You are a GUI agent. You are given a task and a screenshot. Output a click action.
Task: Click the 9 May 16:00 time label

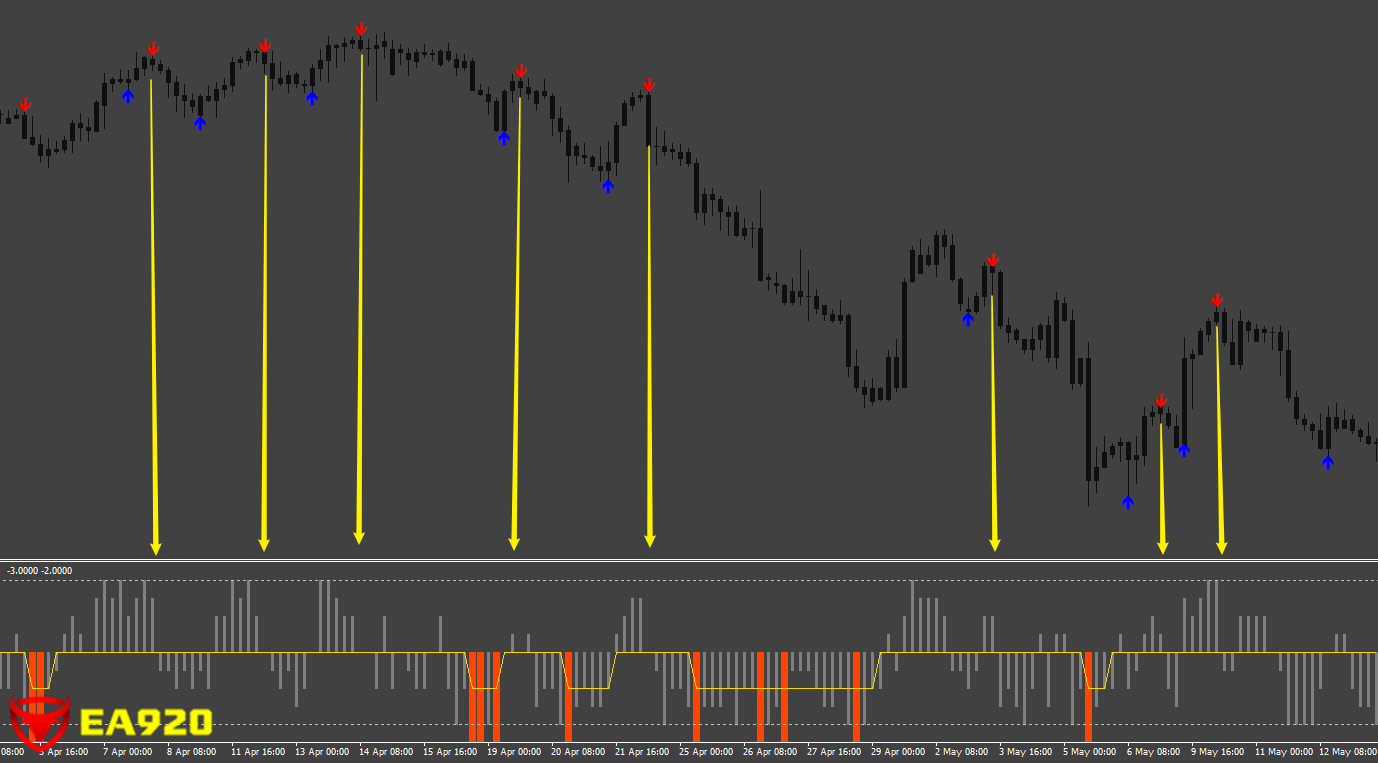1217,752
